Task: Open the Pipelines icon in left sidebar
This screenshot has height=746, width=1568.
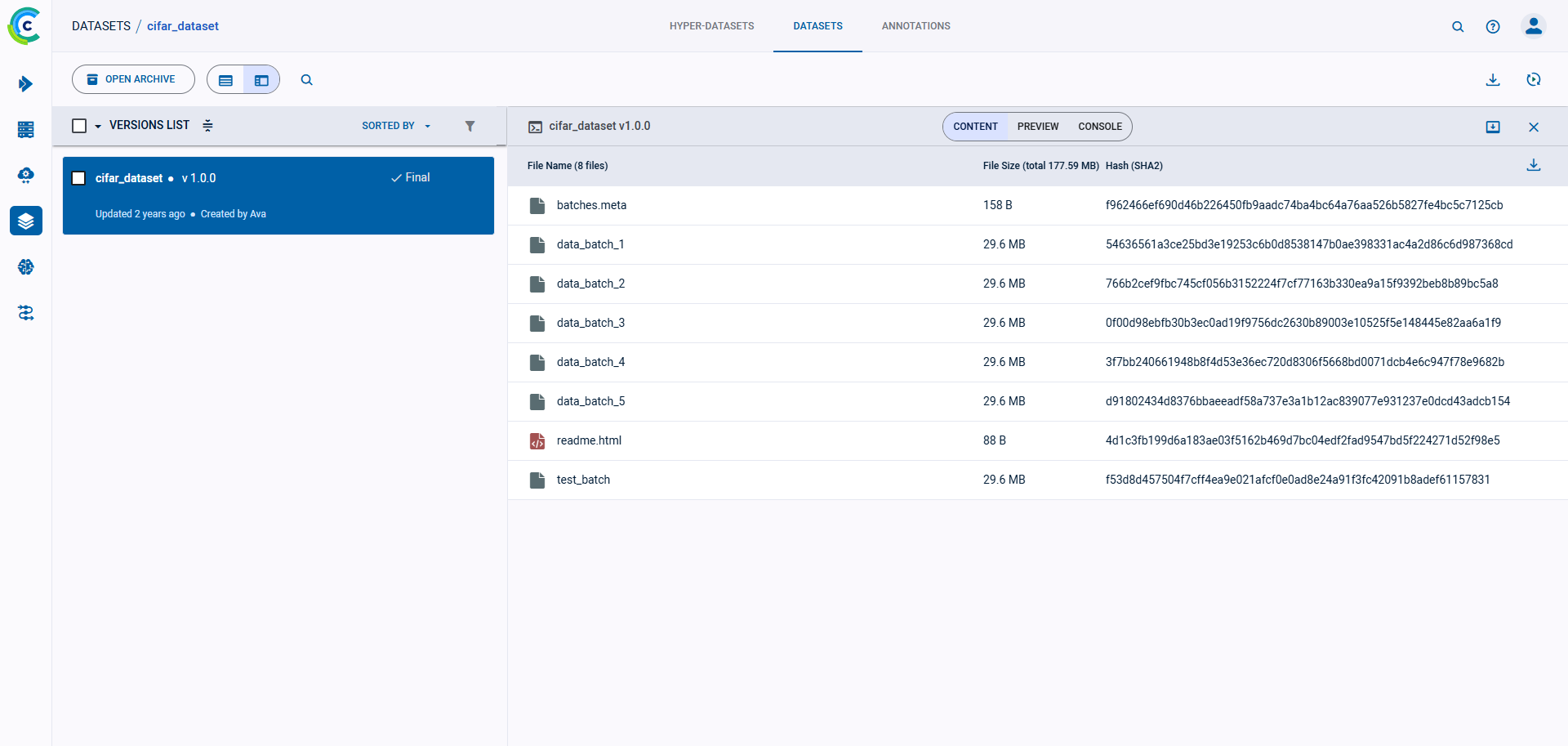Action: click(x=26, y=313)
